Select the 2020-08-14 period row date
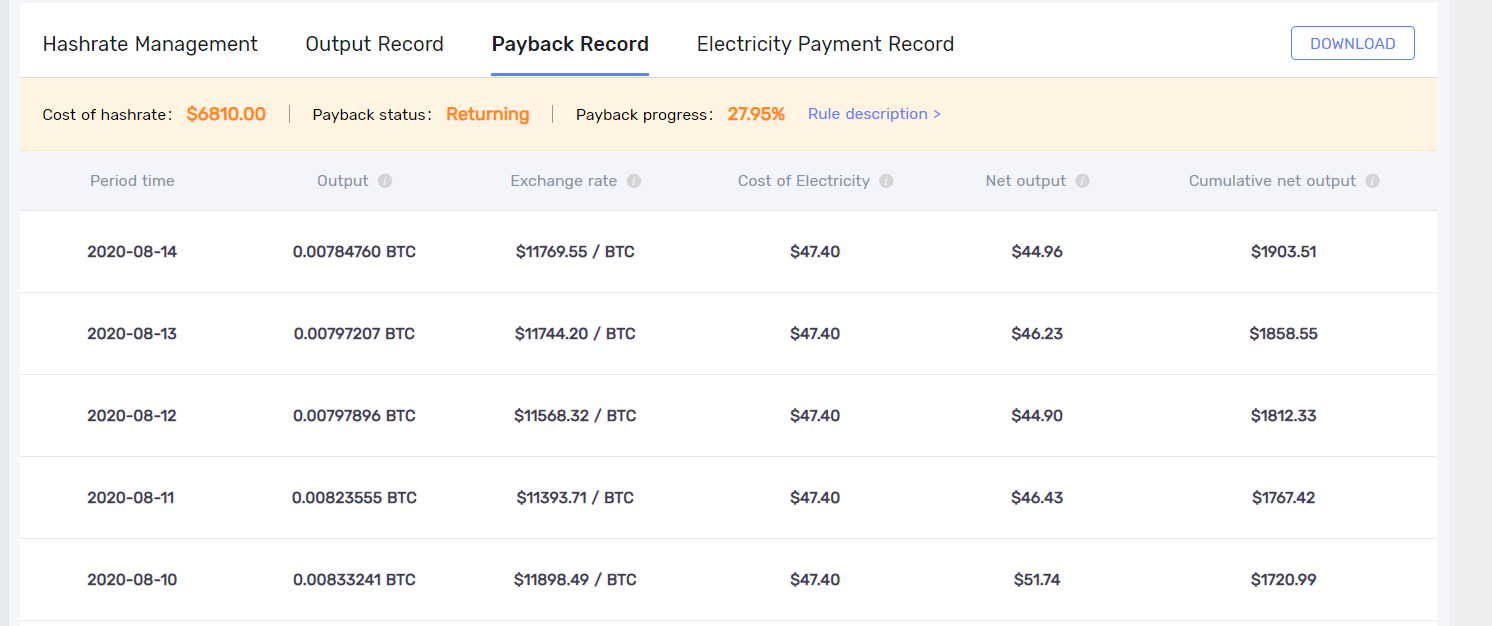This screenshot has height=626, width=1492. tap(132, 252)
